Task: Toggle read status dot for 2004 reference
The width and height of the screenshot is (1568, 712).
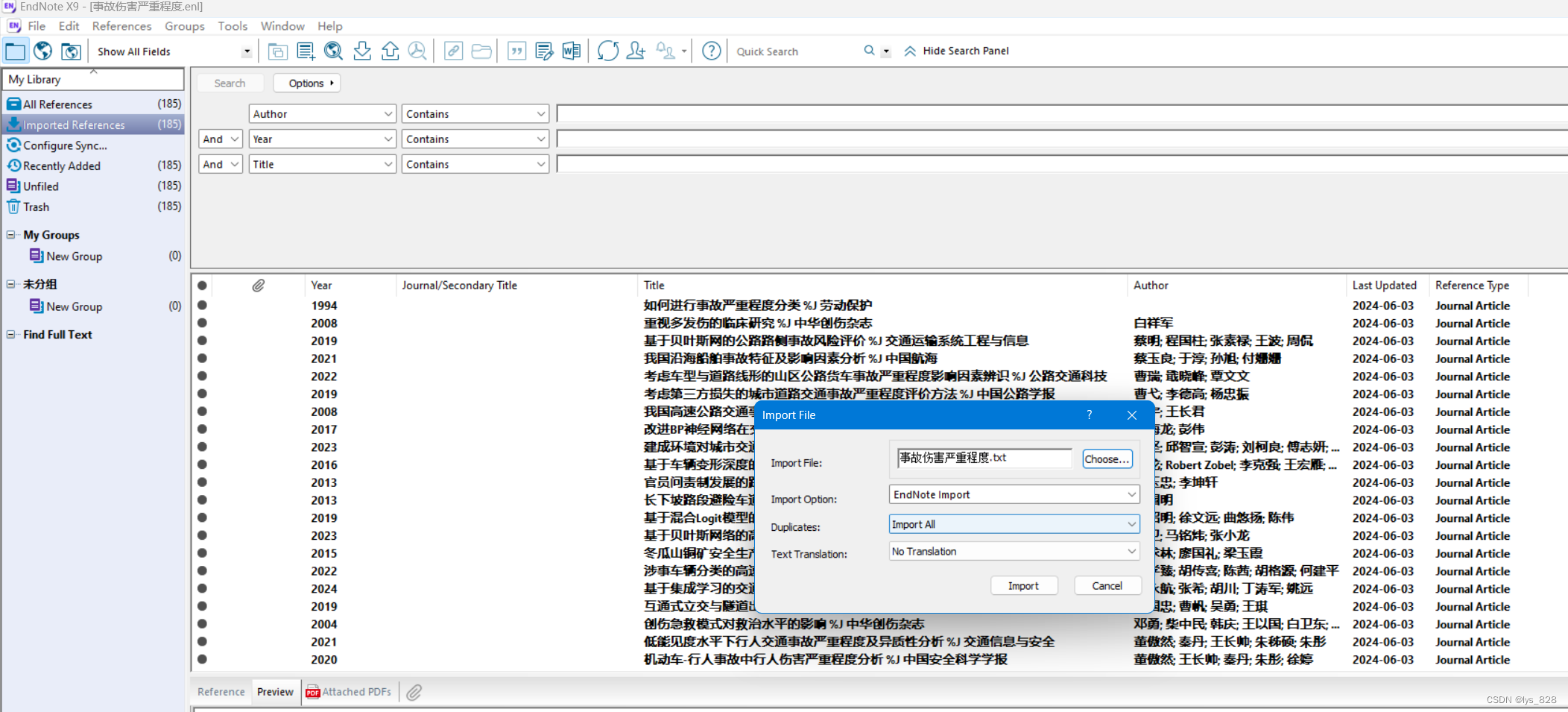Action: 202,623
